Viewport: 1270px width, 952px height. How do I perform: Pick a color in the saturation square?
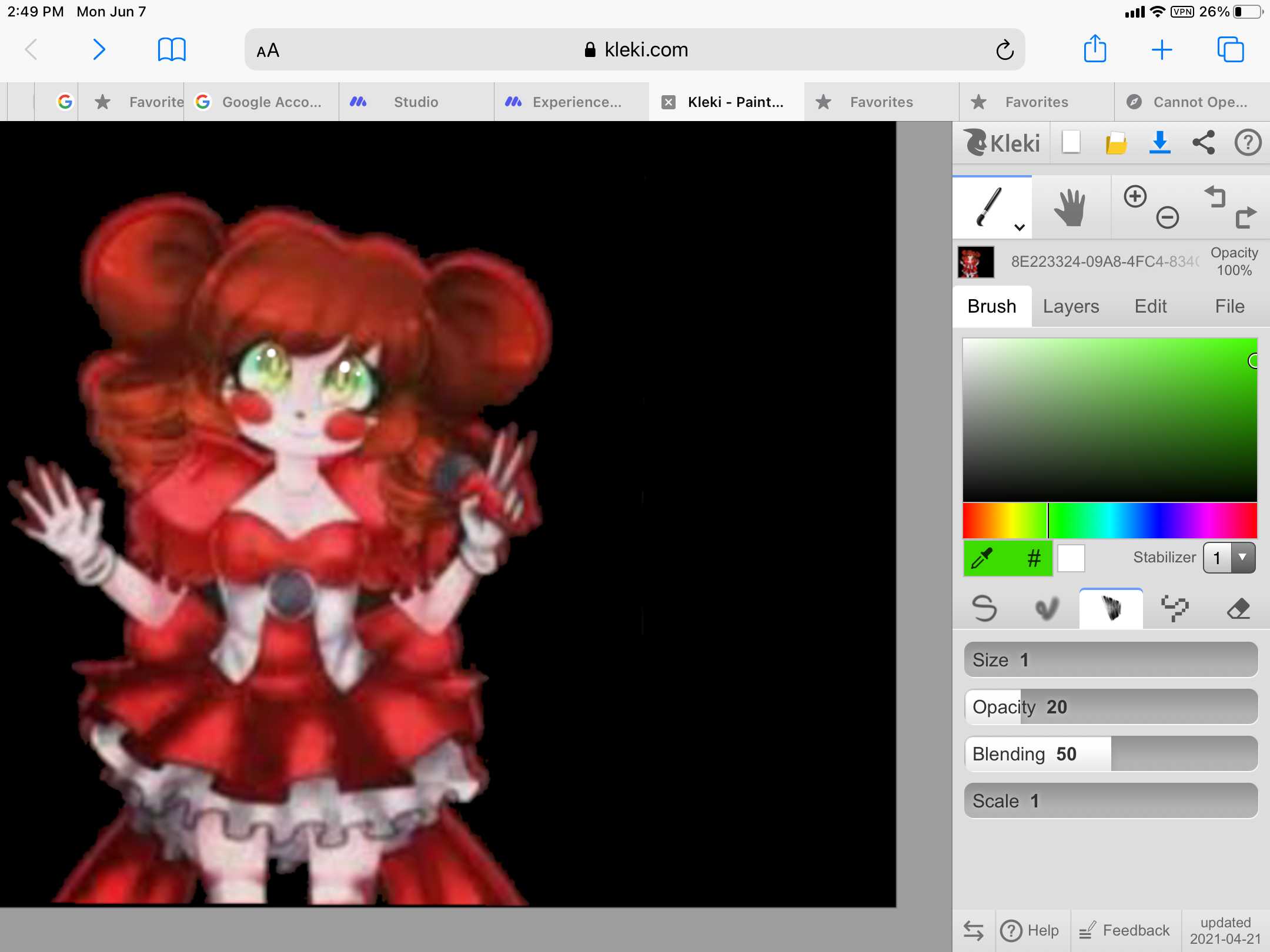click(1109, 420)
